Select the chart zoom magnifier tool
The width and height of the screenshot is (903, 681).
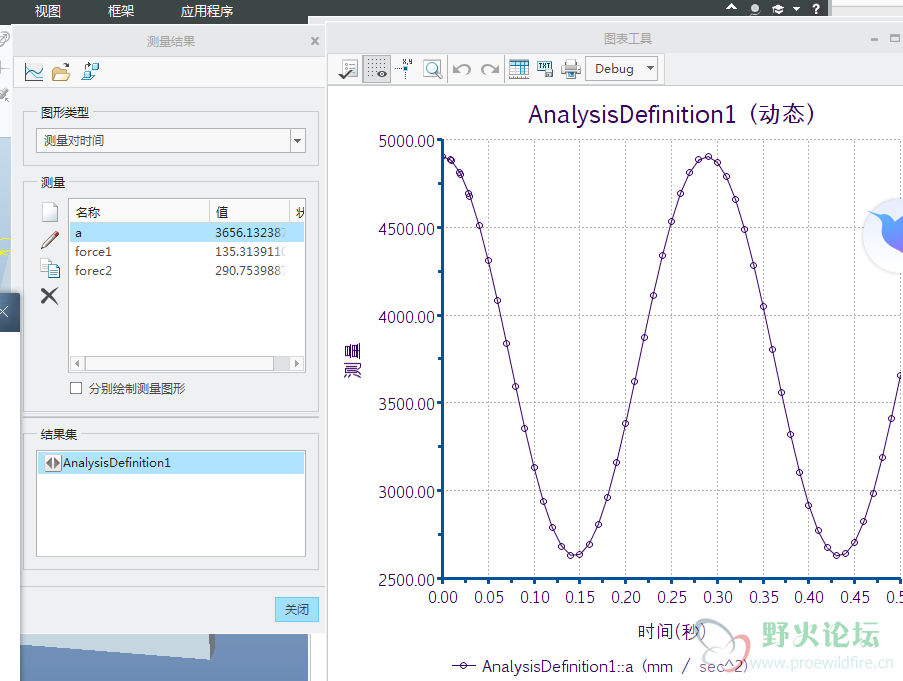coord(432,70)
